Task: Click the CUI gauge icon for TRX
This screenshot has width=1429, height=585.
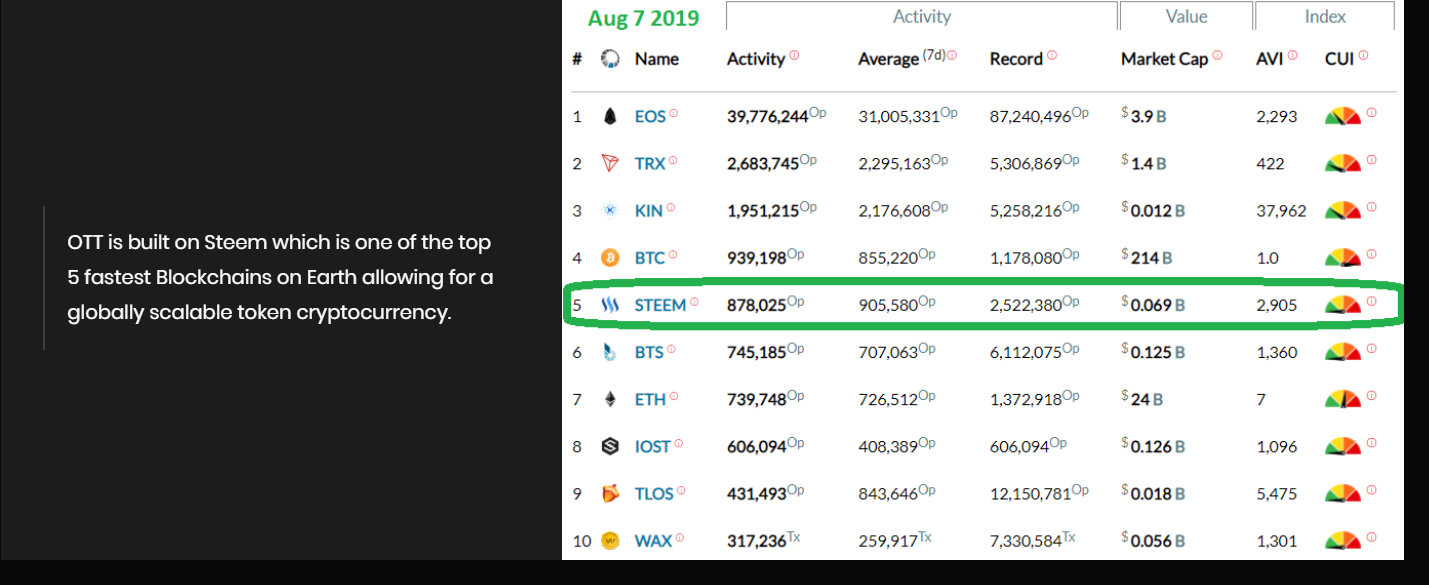Action: point(1343,163)
